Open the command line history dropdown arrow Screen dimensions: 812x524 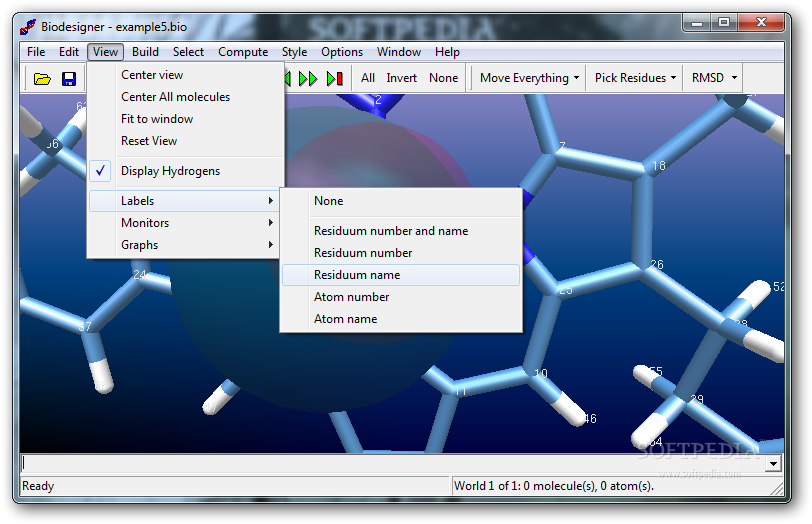click(x=773, y=464)
